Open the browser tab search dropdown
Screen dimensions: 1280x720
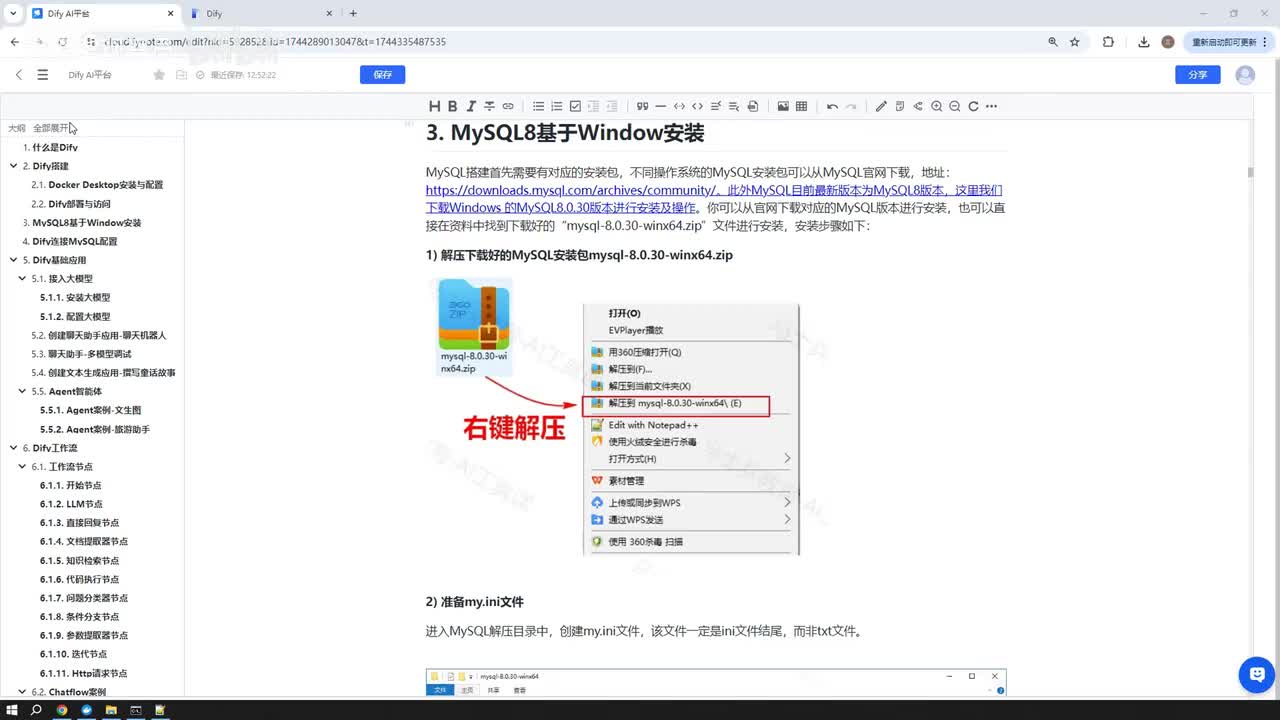click(12, 13)
